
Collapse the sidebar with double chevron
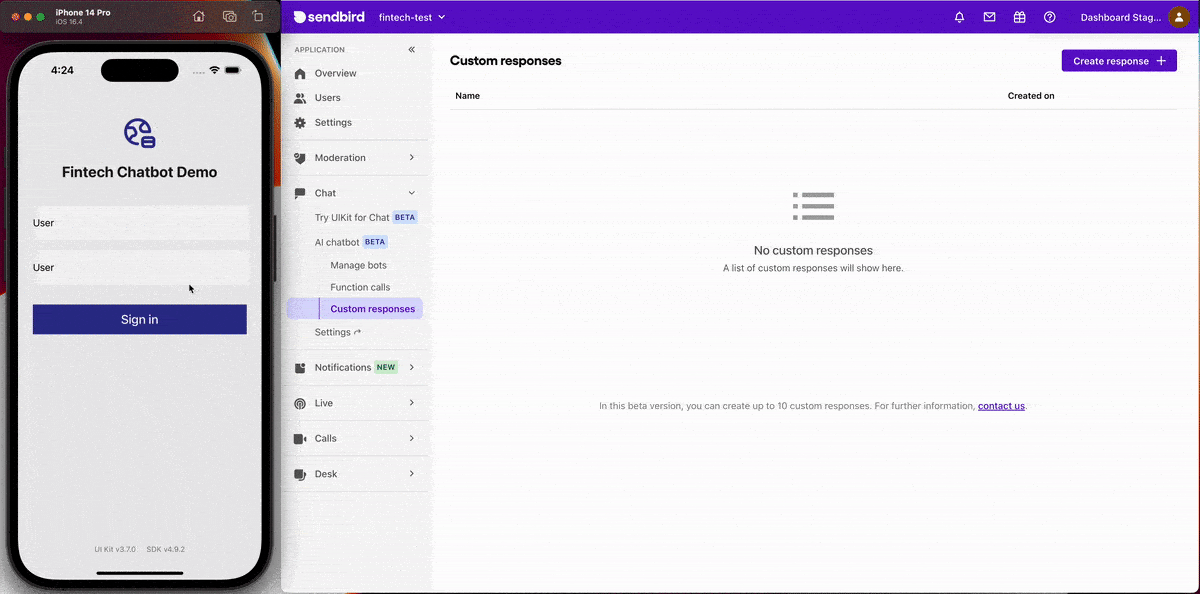(412, 49)
